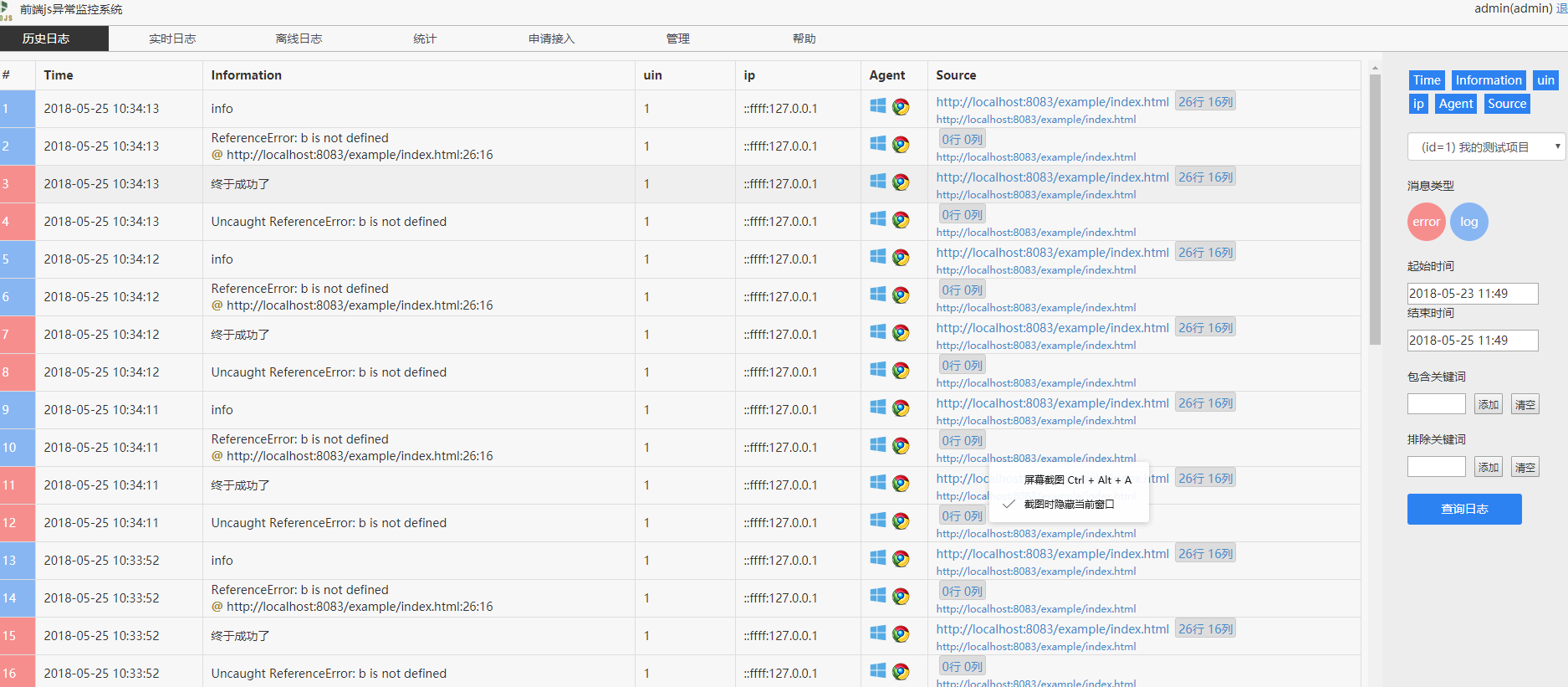This screenshot has width=1568, height=687.
Task: Click the Chrome icon in row 9
Action: pyautogui.click(x=901, y=408)
